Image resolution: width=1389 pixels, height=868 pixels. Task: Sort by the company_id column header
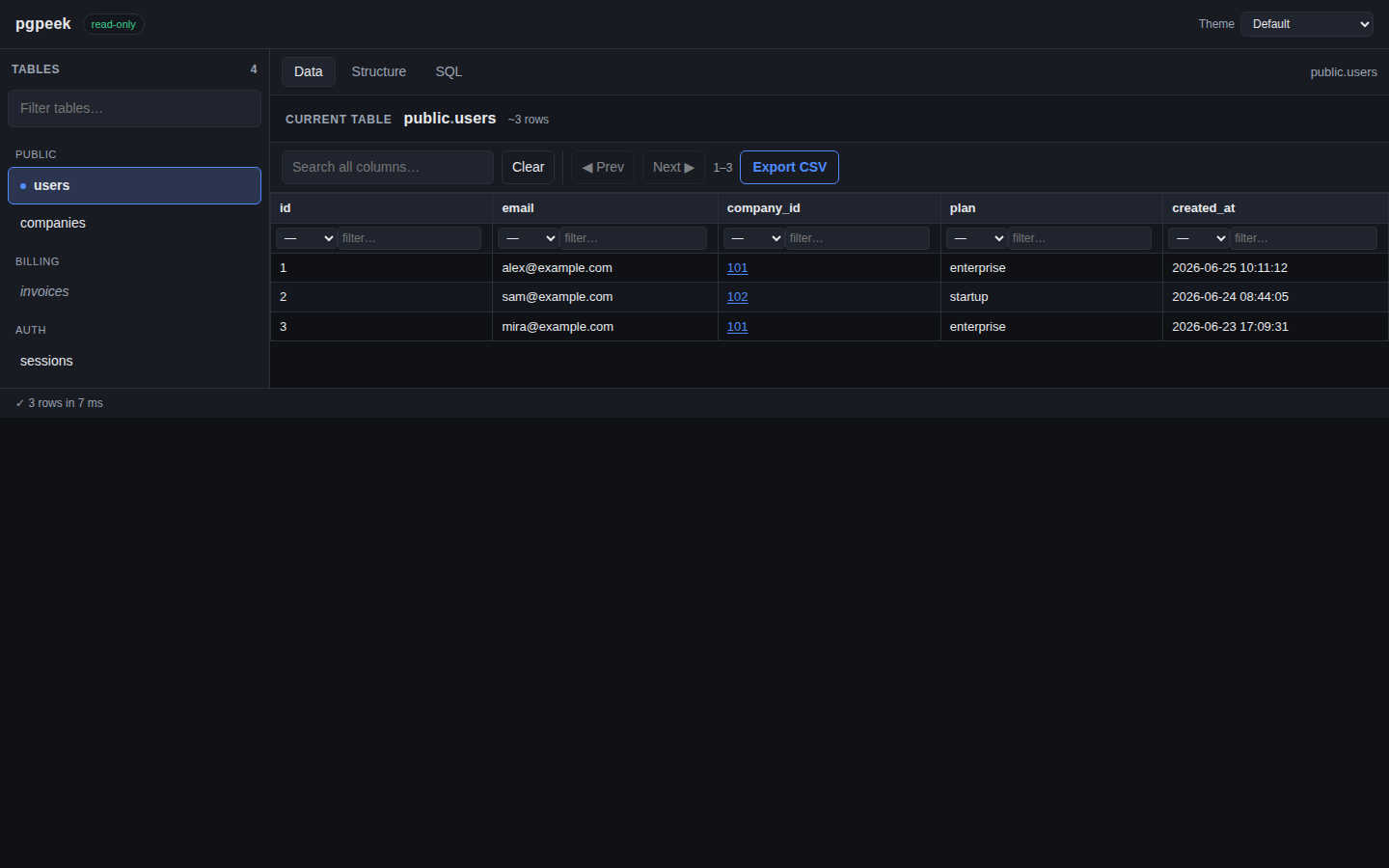tap(830, 208)
